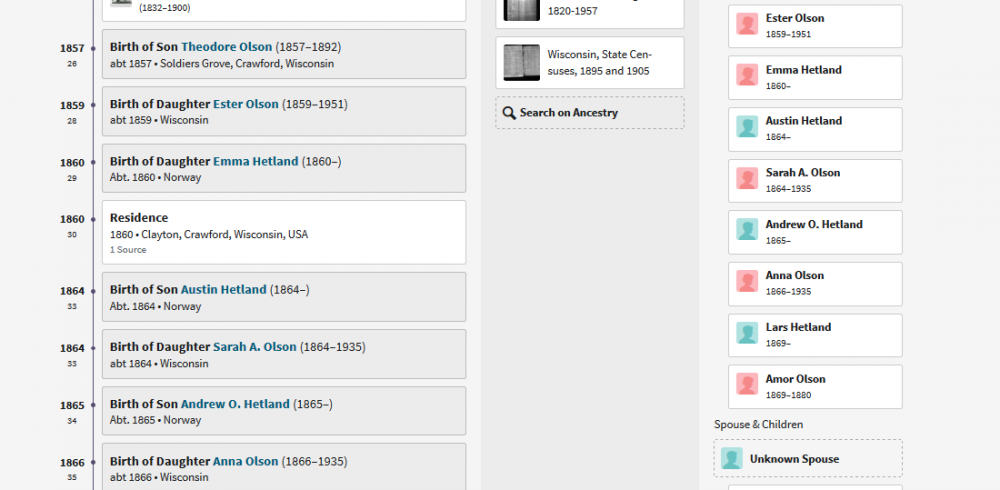Screen dimensions: 1000x490
Task: Click the Austin Hetland name in timeline
Action: tap(223, 290)
